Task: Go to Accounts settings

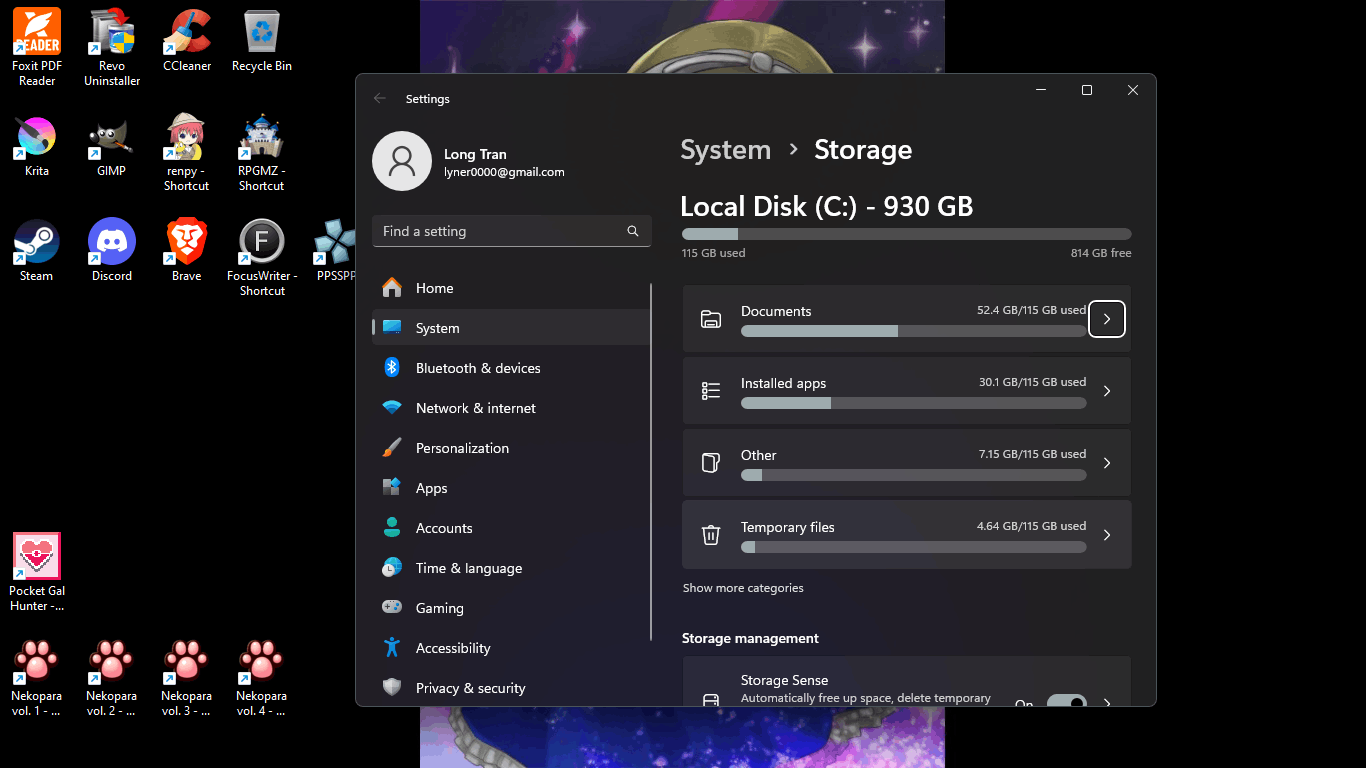Action: [511, 528]
